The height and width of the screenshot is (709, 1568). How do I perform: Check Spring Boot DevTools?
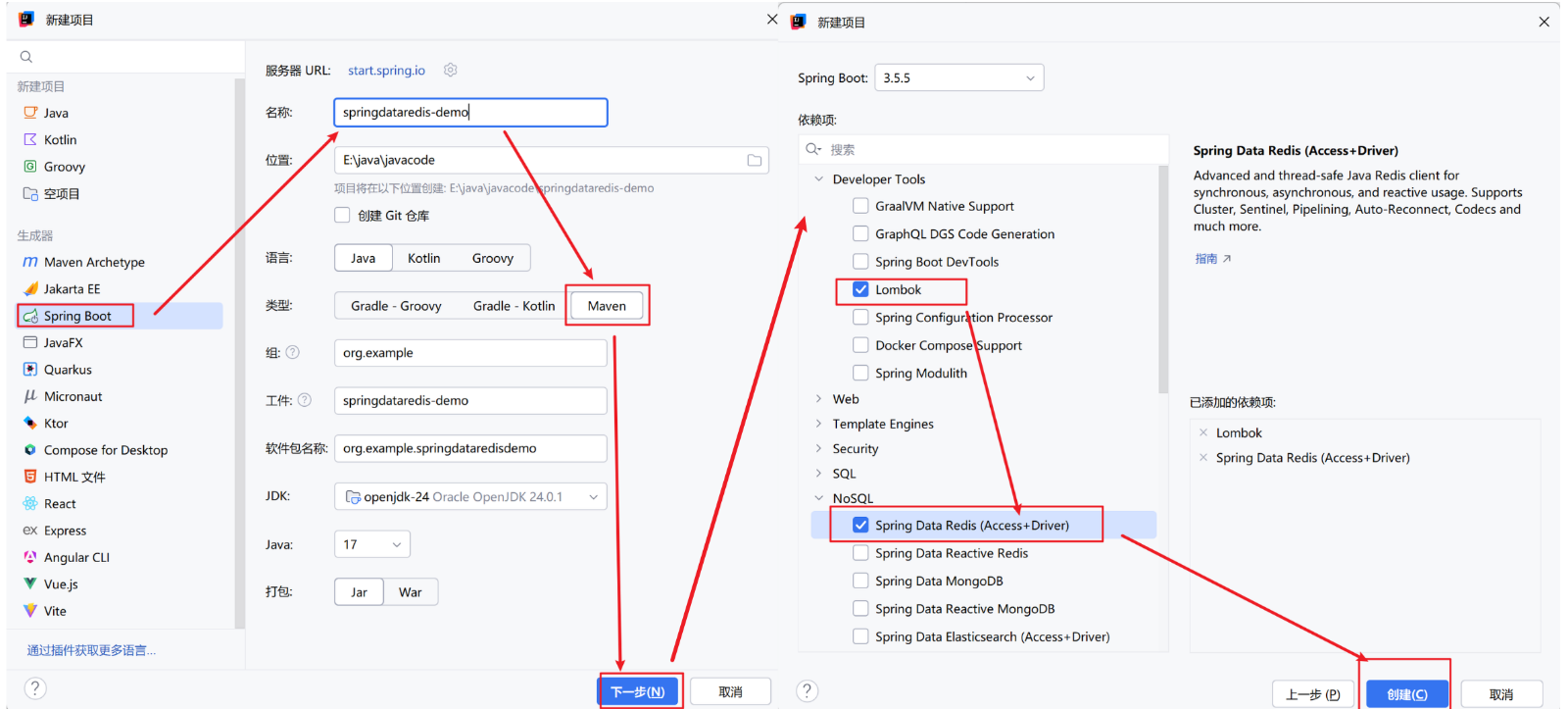860,262
